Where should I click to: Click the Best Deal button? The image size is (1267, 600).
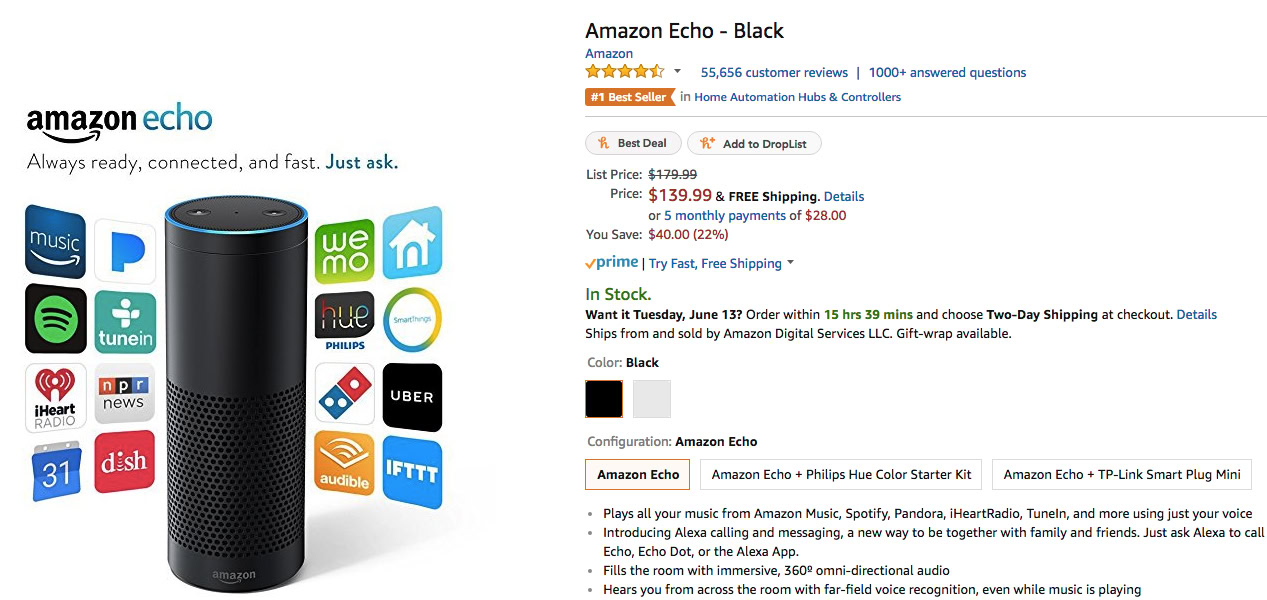pyautogui.click(x=633, y=144)
